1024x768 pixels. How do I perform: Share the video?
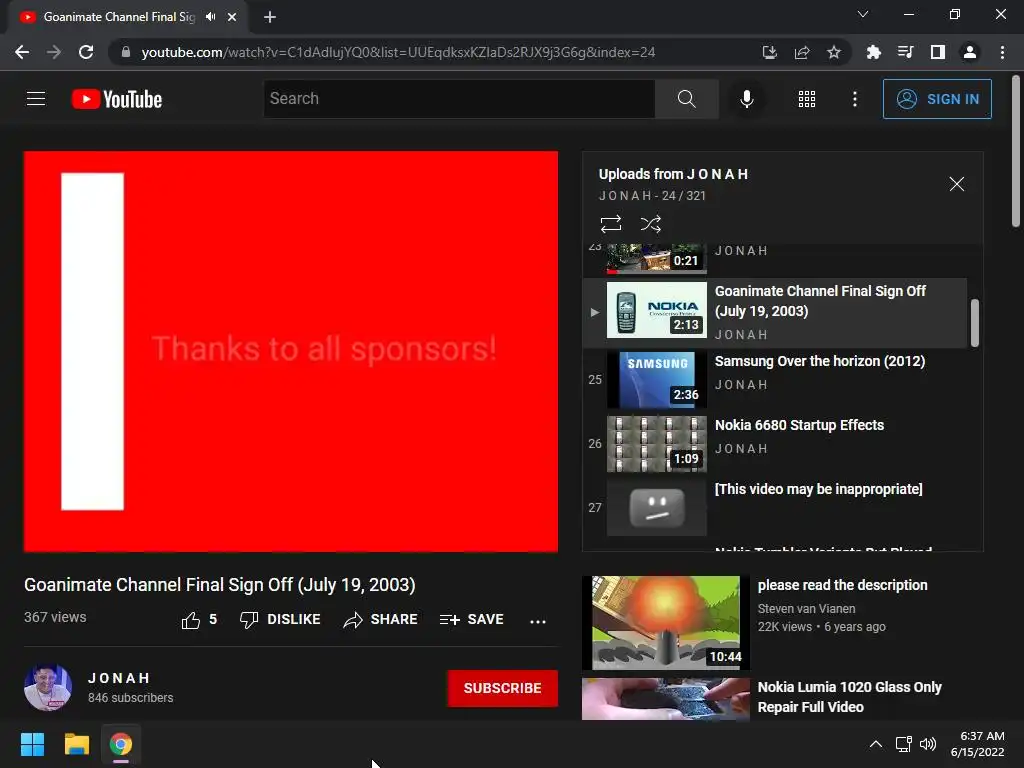[x=380, y=620]
